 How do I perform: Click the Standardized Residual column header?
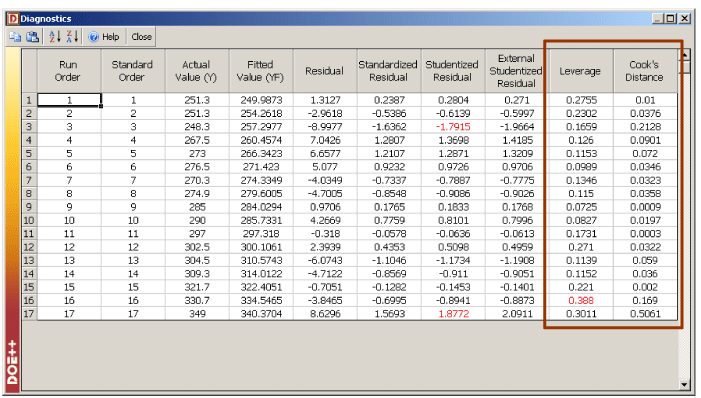(x=389, y=71)
